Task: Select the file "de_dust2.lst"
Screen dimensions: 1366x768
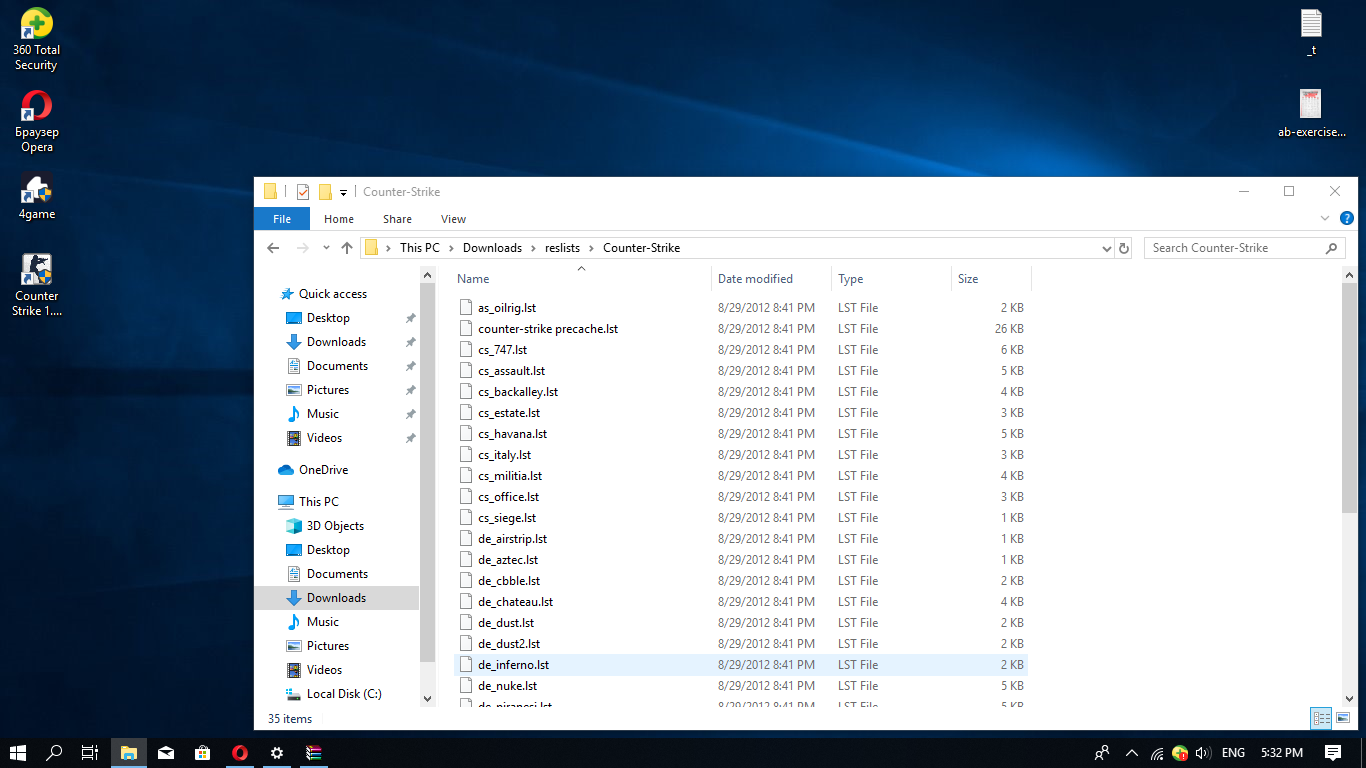Action: (x=509, y=644)
